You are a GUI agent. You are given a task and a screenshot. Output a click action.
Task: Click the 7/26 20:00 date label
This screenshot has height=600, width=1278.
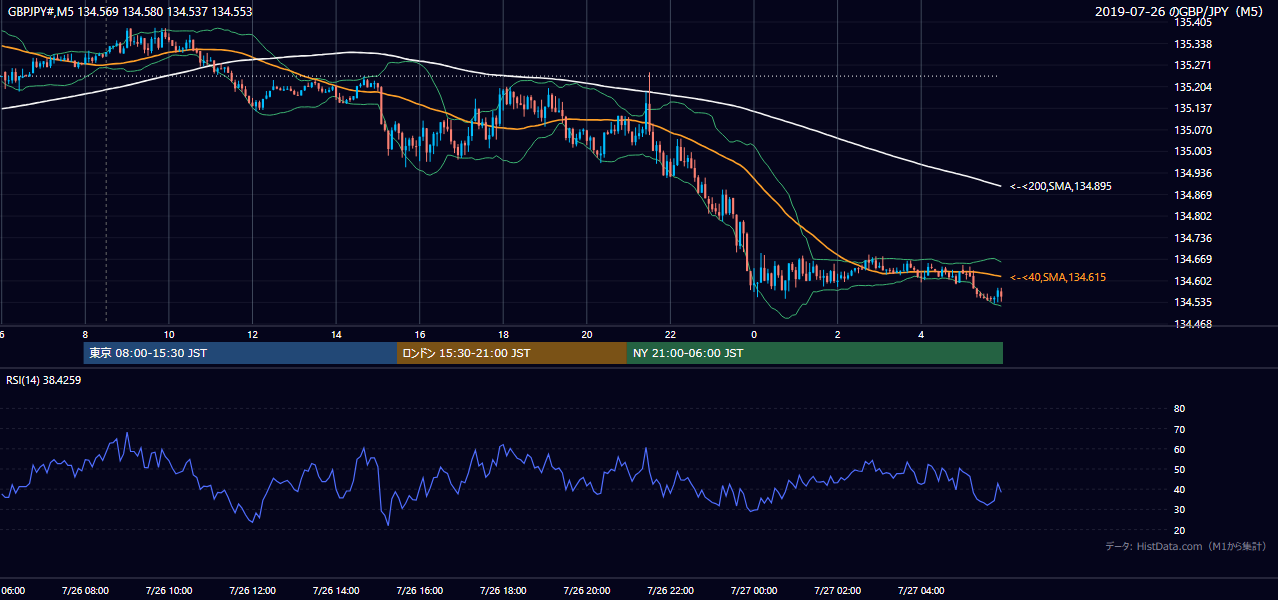[586, 591]
